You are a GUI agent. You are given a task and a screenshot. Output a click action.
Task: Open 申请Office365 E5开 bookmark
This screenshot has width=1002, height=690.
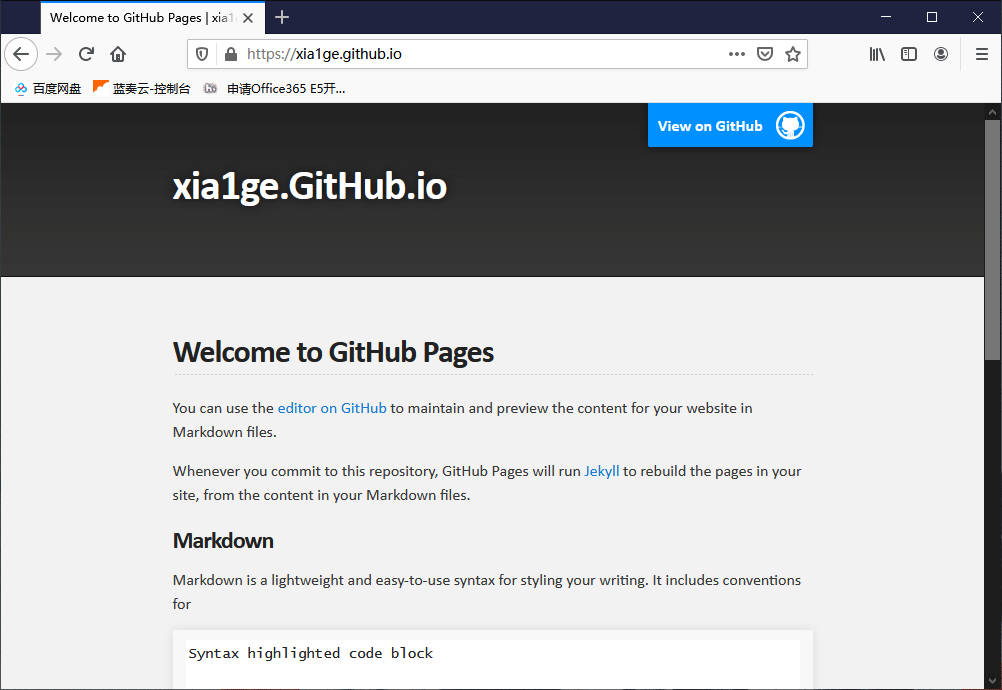(x=275, y=89)
